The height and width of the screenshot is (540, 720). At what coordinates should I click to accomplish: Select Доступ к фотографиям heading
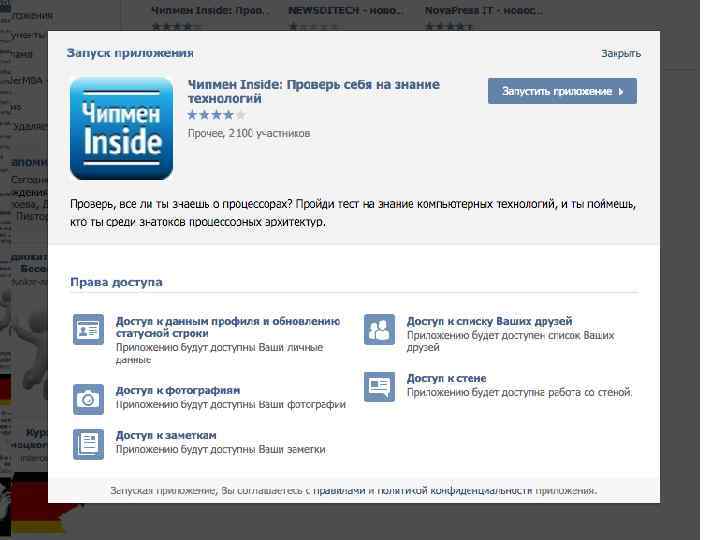pos(178,390)
